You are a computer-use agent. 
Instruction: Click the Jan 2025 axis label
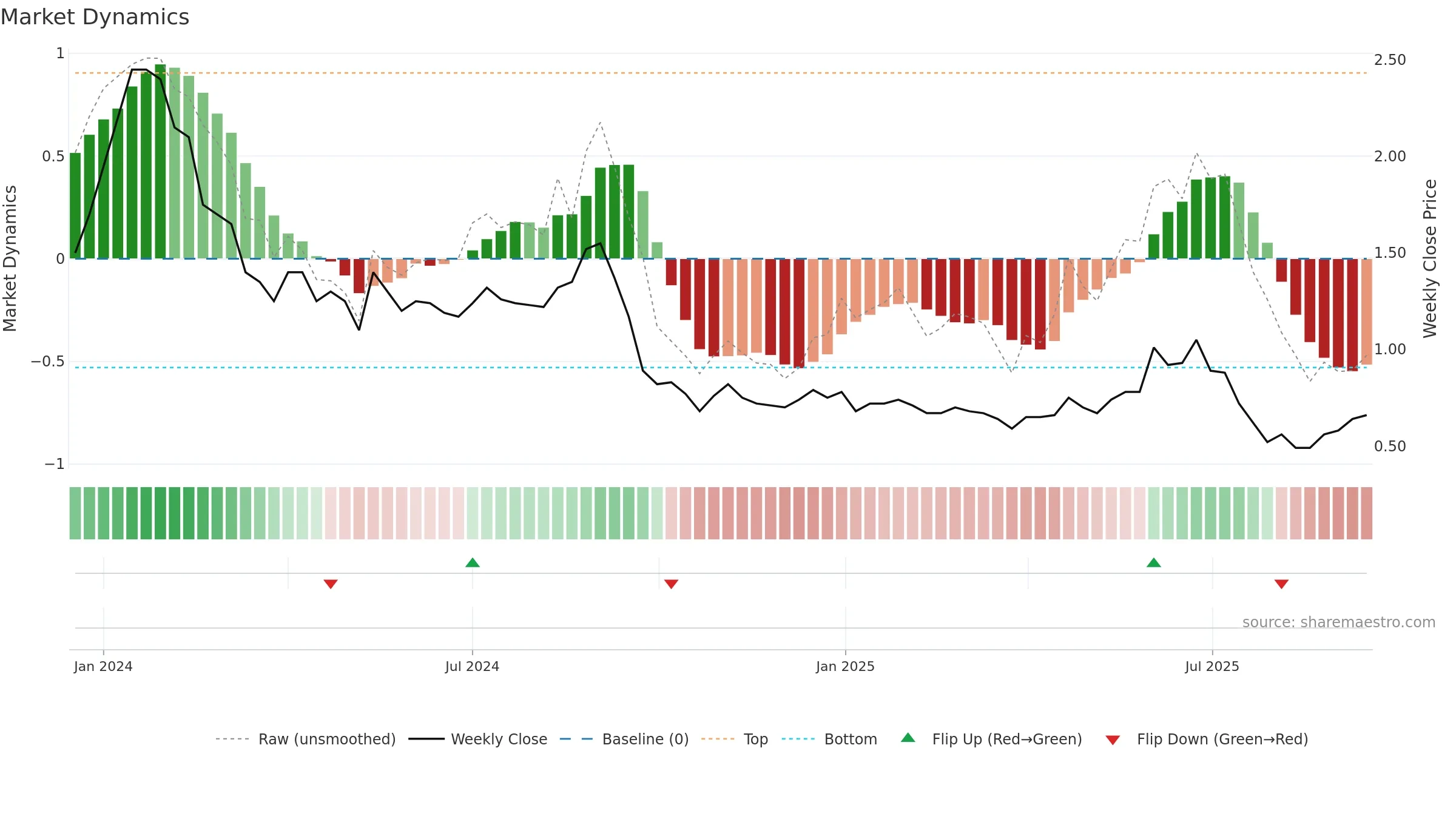click(x=845, y=666)
